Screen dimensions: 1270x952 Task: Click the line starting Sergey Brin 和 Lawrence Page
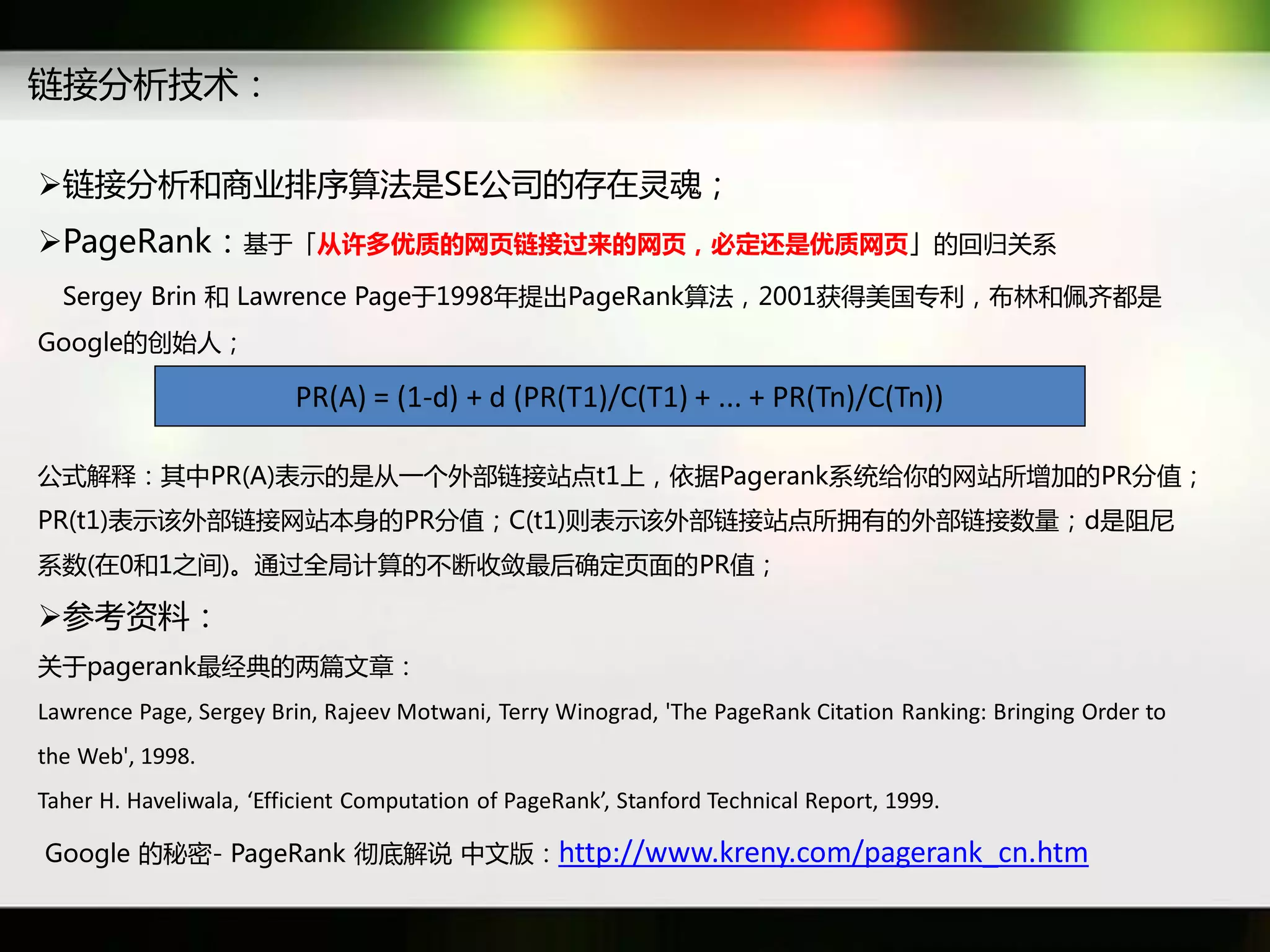coord(611,297)
